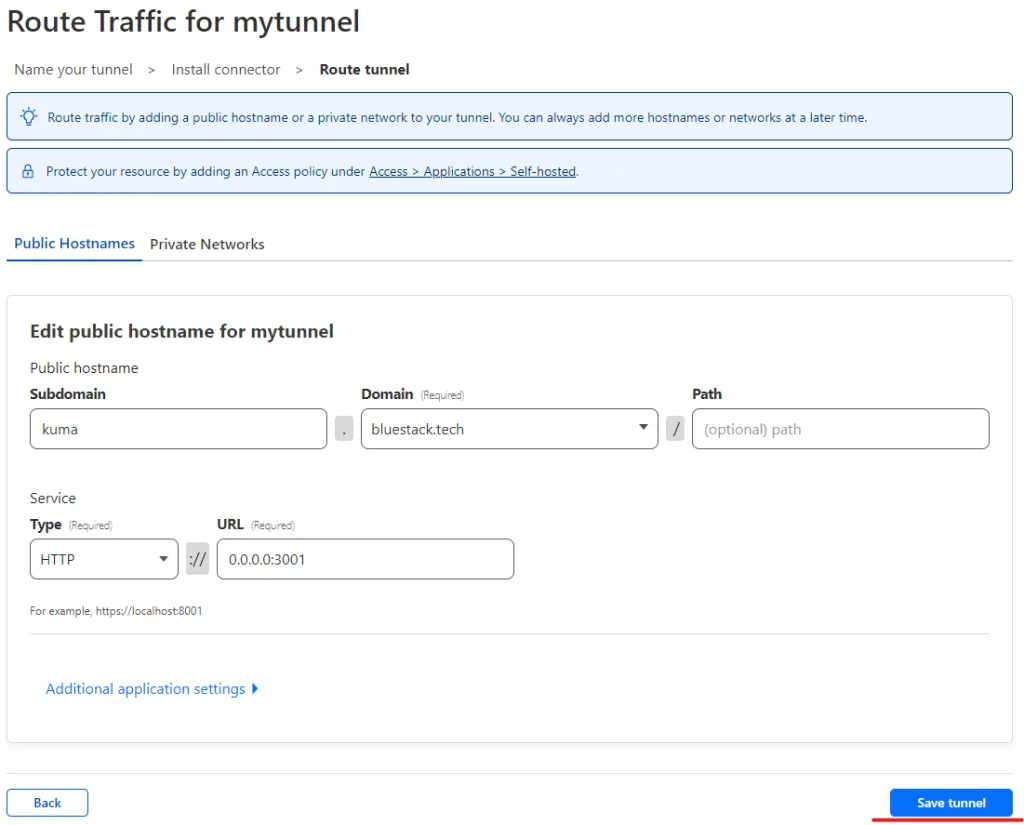Click the example text https://localhost:8001

[x=149, y=611]
